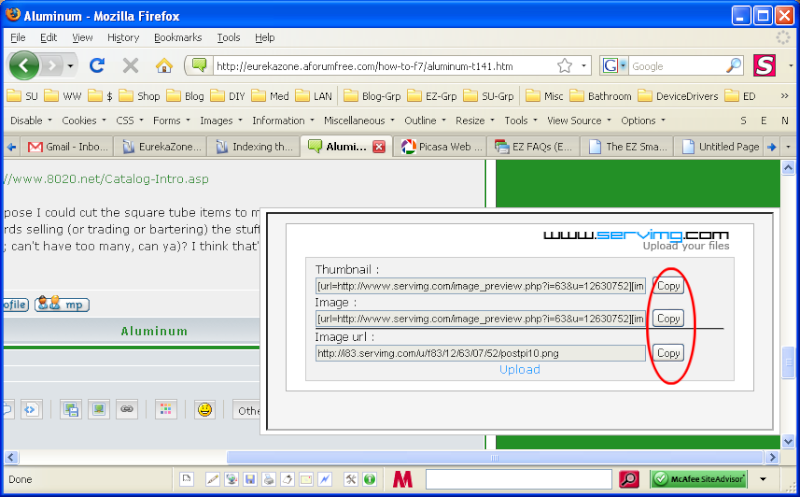This screenshot has width=800, height=497.
Task: Open the 8020.net Catalog-Intro link
Action: coord(104,179)
